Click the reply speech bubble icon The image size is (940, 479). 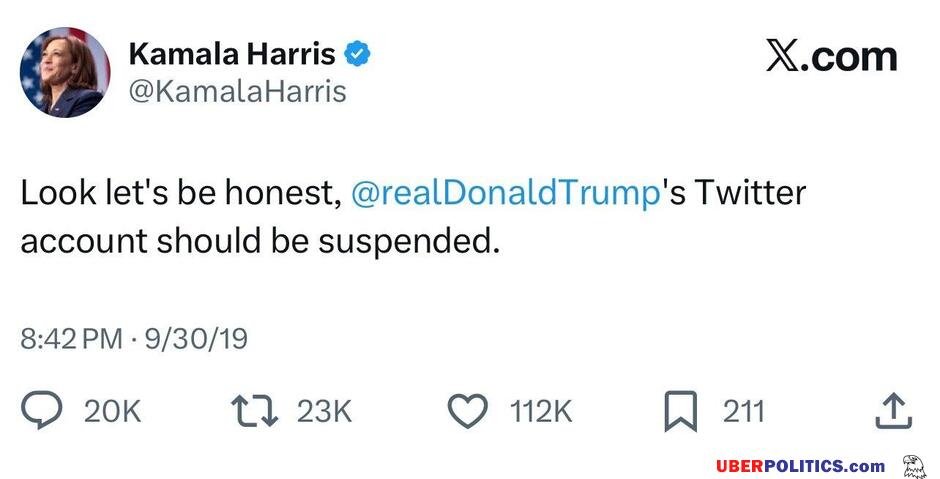[42, 411]
